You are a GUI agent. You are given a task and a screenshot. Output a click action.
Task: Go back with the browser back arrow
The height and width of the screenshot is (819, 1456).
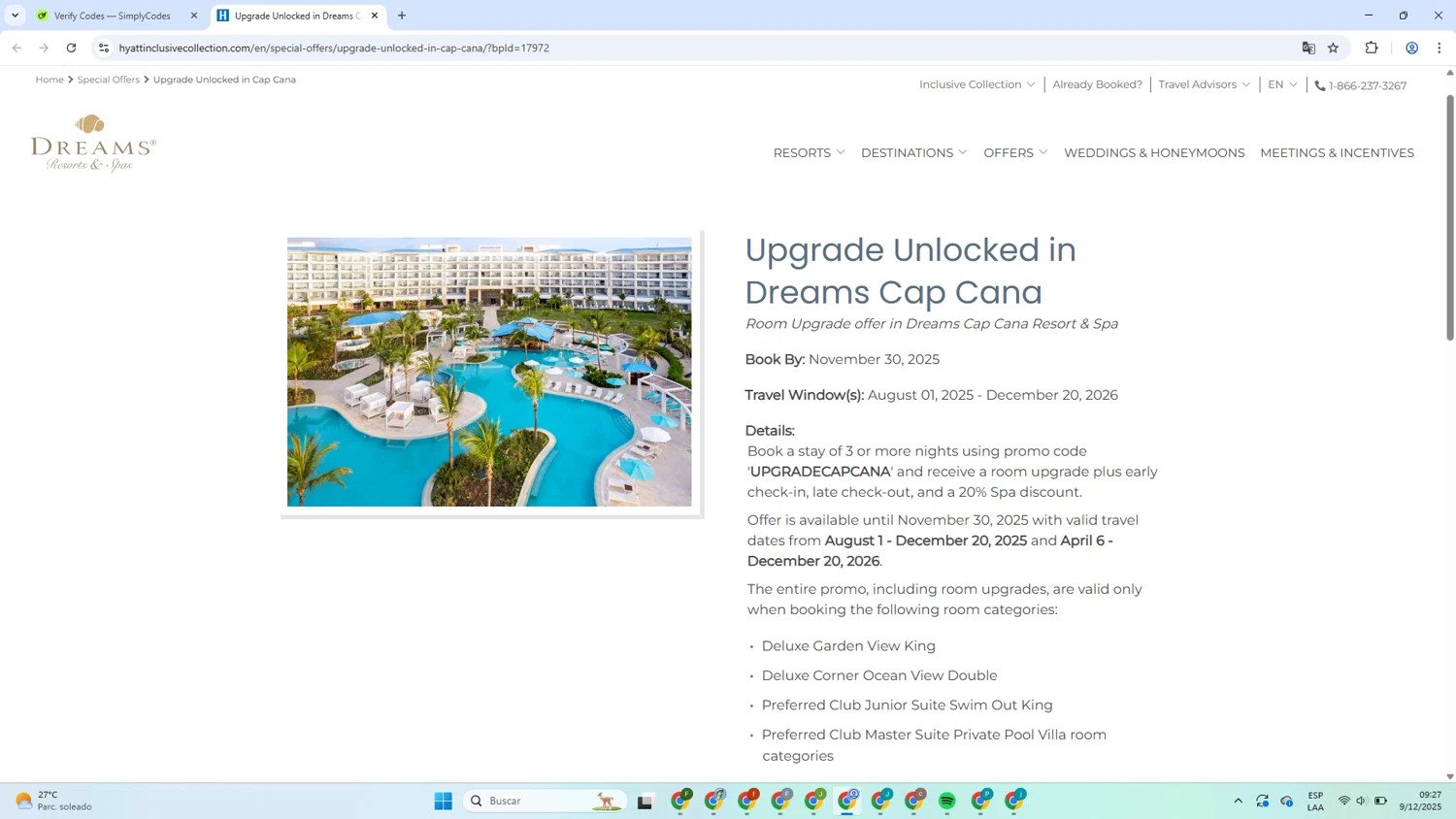click(x=17, y=48)
